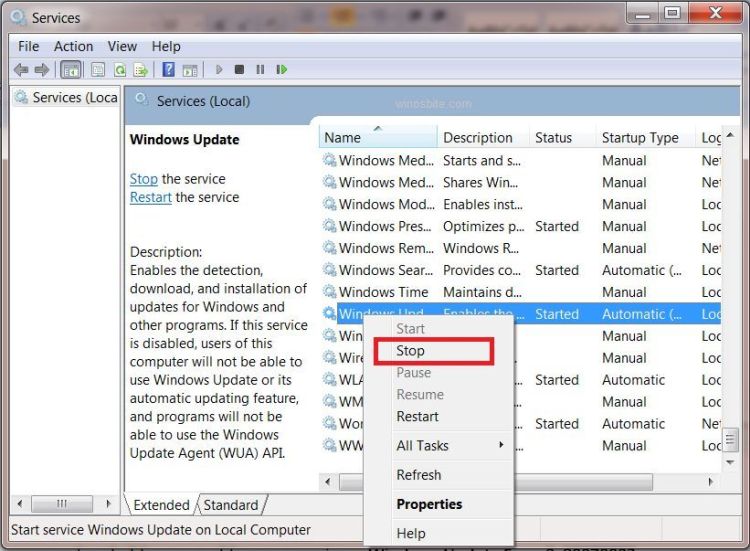The width and height of the screenshot is (750, 551).
Task: Select service described 'Shares Win...'
Action: 520,182
